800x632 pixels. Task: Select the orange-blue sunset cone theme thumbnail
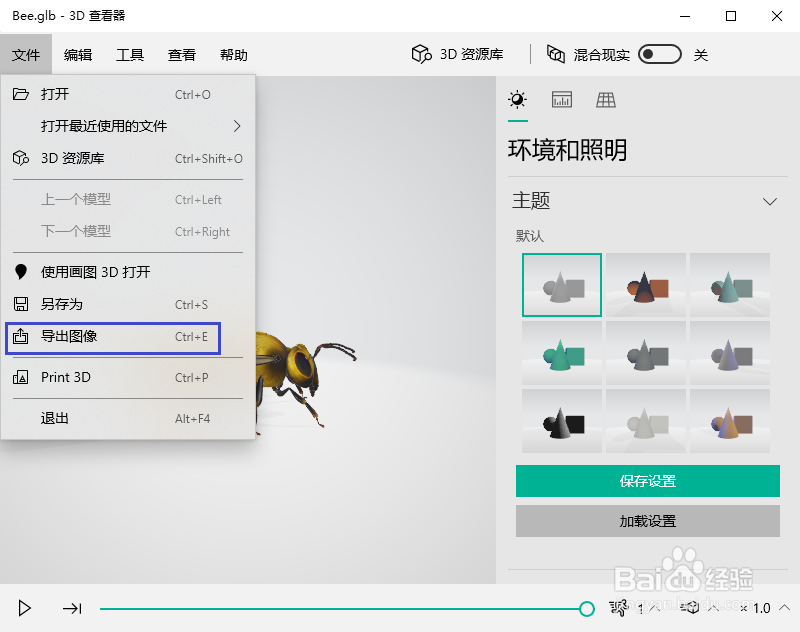pos(730,421)
